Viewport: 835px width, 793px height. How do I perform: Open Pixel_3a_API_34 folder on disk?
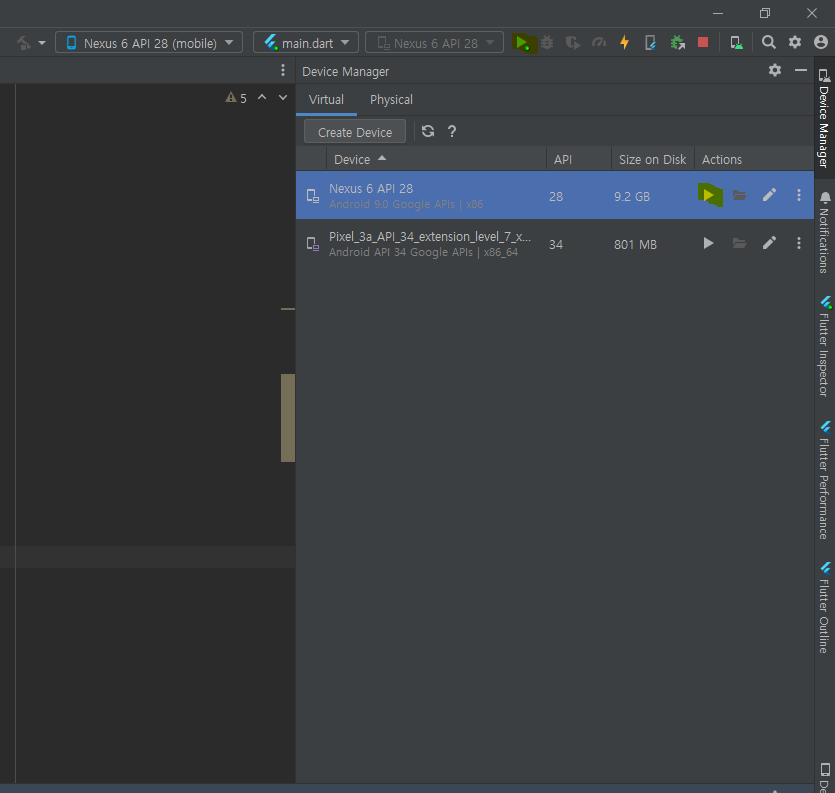(739, 243)
